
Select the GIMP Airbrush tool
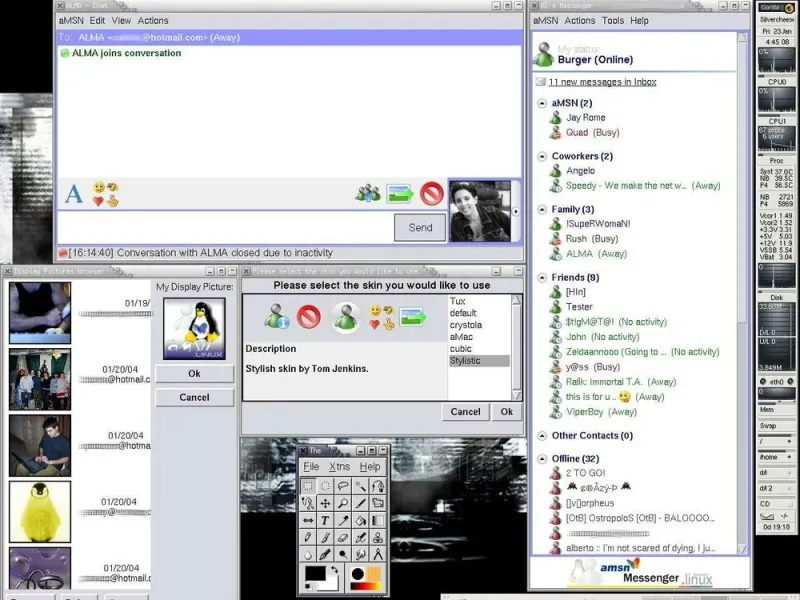coord(360,537)
